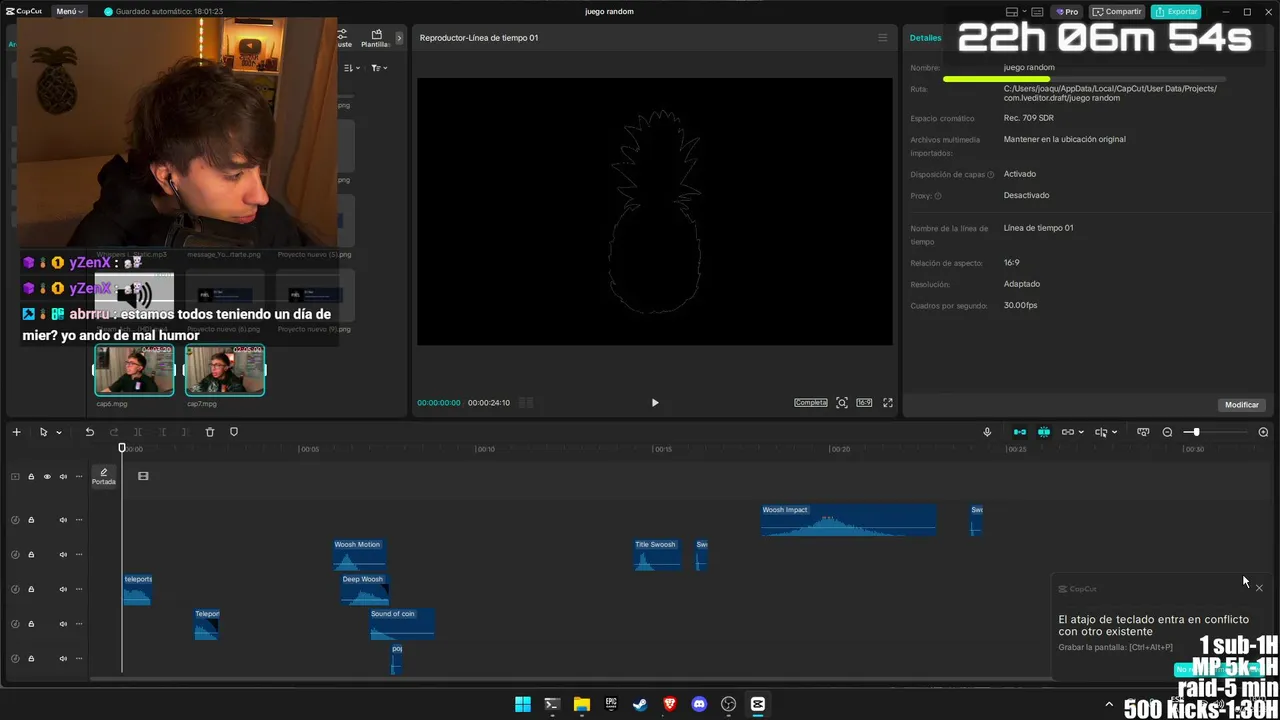Click the shield marker icon in timeline toolbar

tap(234, 432)
